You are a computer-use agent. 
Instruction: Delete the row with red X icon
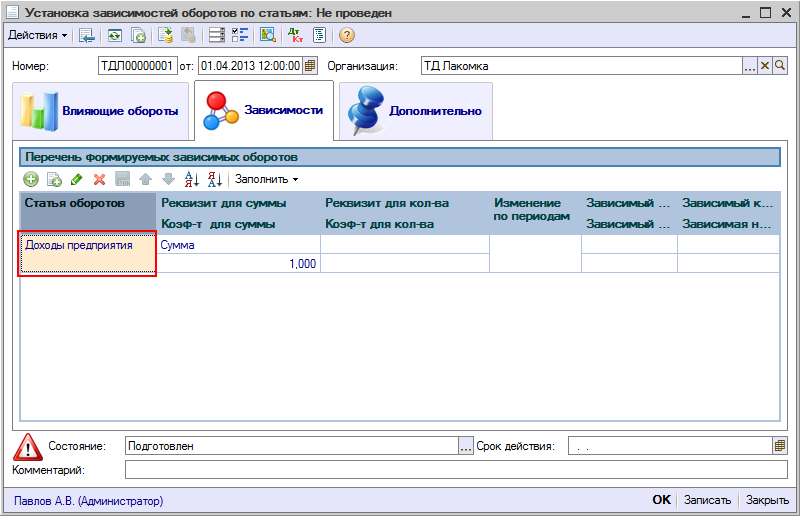coord(99,179)
